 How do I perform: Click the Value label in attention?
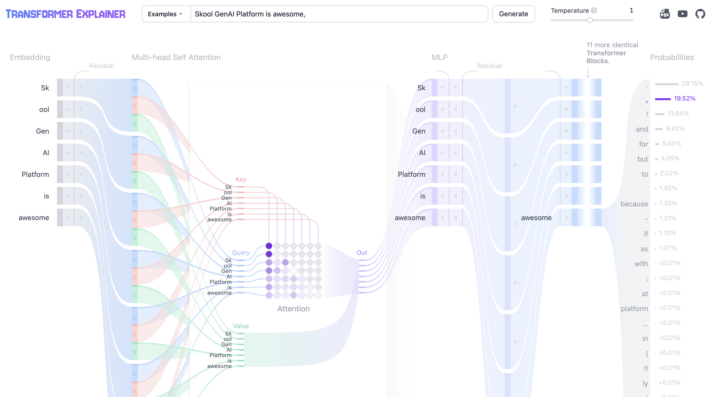coord(241,326)
